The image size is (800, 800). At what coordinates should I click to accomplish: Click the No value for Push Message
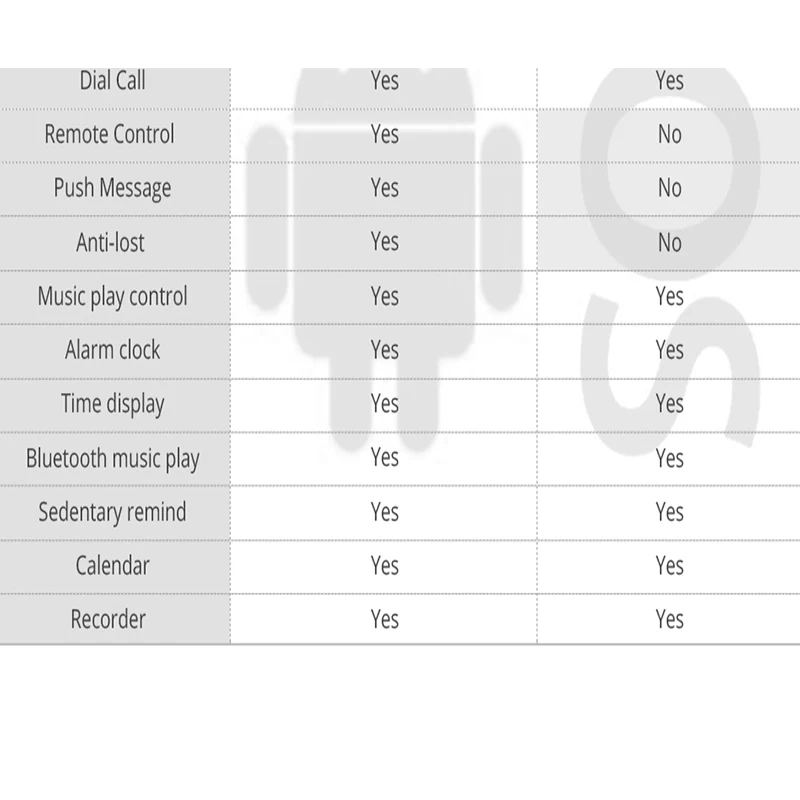coord(669,188)
